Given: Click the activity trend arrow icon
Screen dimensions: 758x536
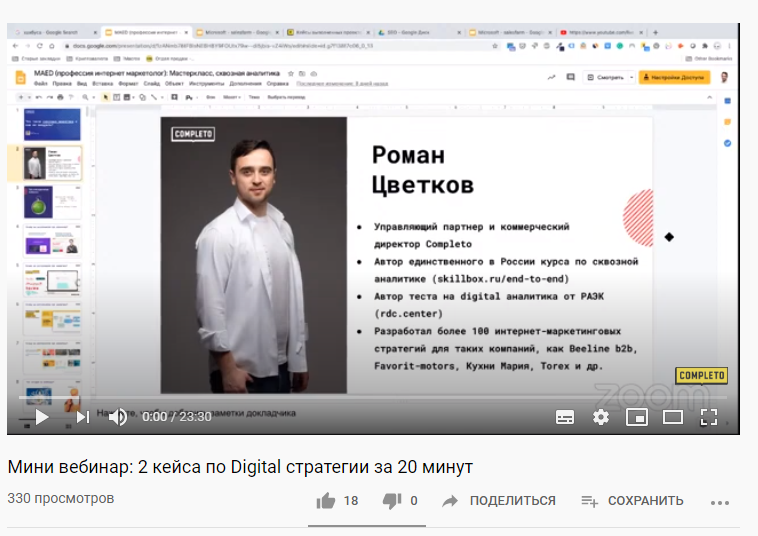Looking at the screenshot, I should tap(551, 77).
